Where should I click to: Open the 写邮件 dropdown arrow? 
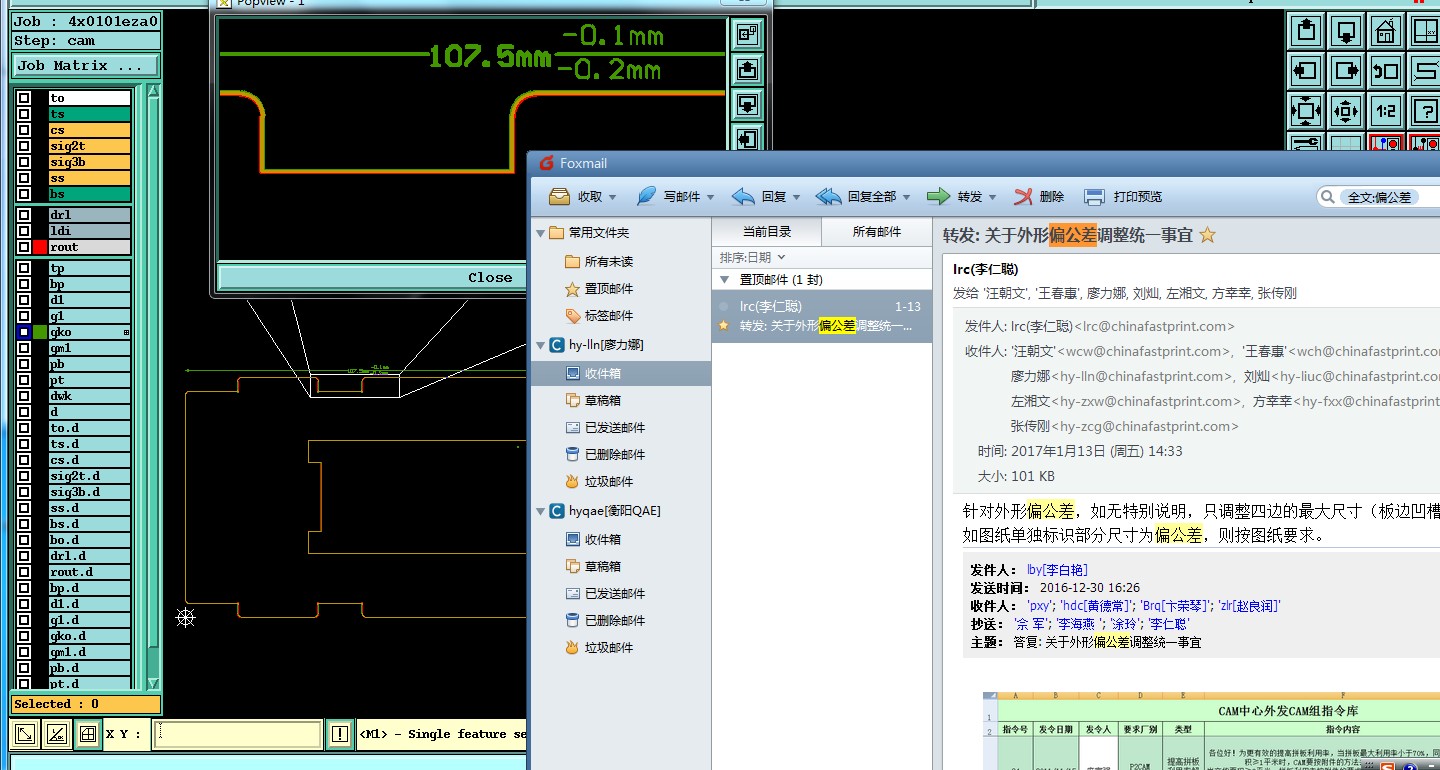[x=710, y=198]
